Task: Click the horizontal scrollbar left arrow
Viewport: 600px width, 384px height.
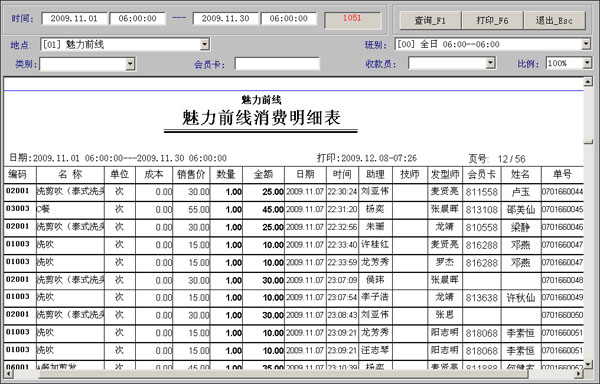Action: pos(8,374)
